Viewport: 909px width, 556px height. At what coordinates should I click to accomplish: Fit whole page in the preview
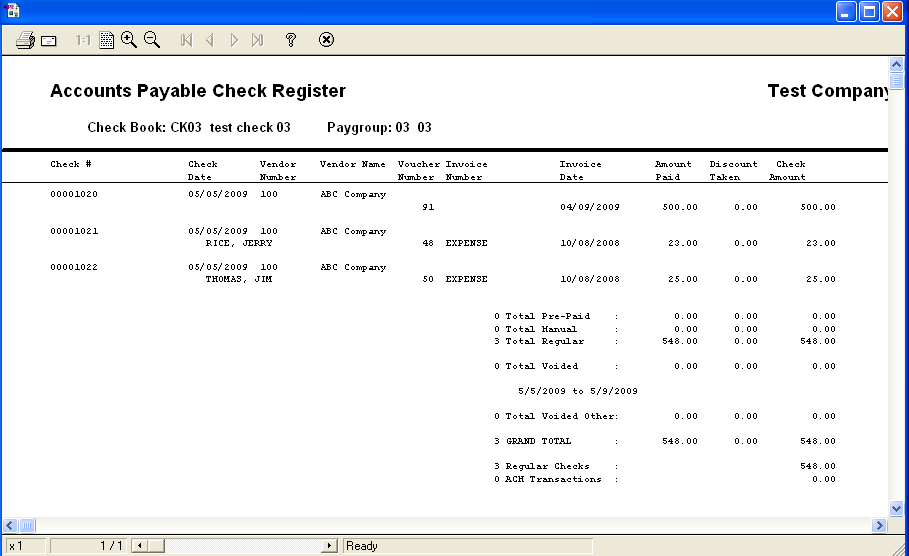[x=106, y=40]
